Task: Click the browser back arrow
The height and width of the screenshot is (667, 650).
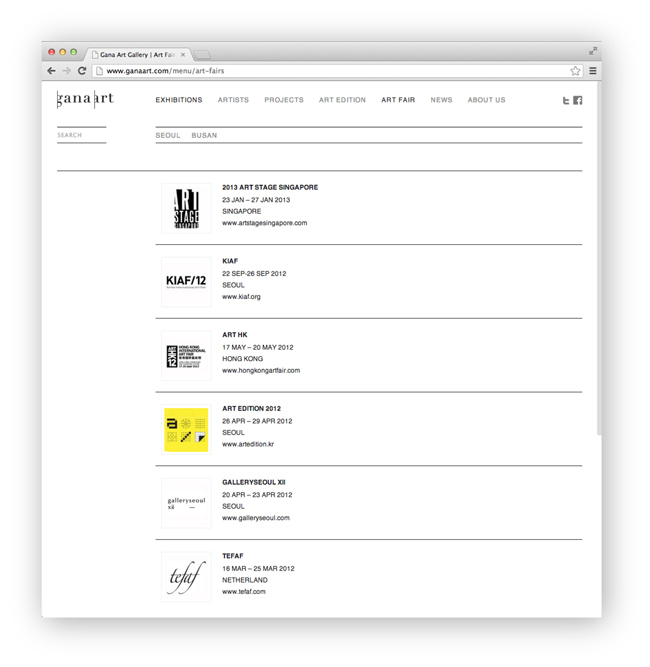Action: pyautogui.click(x=51, y=71)
